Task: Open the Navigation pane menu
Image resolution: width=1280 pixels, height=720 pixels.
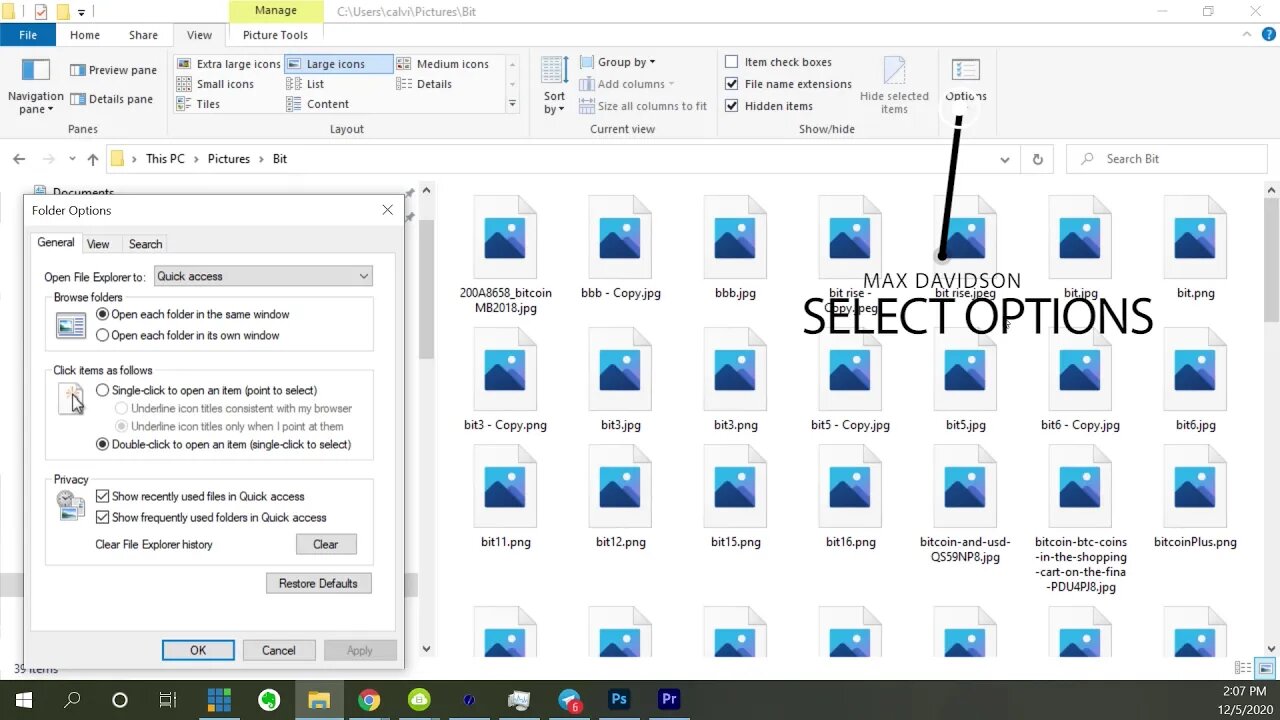Action: coord(35,85)
